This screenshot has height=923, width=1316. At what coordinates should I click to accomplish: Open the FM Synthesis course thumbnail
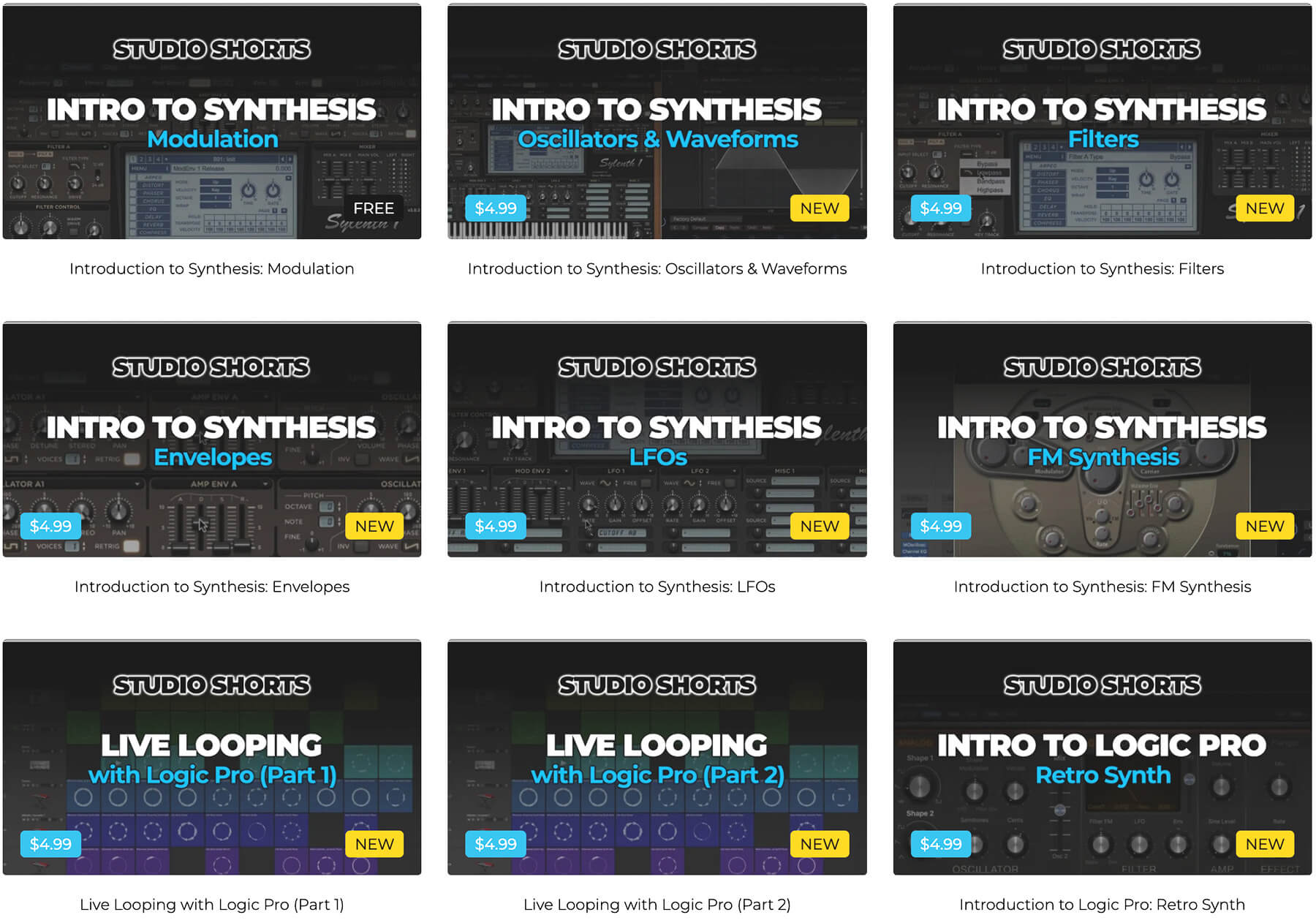1103,440
